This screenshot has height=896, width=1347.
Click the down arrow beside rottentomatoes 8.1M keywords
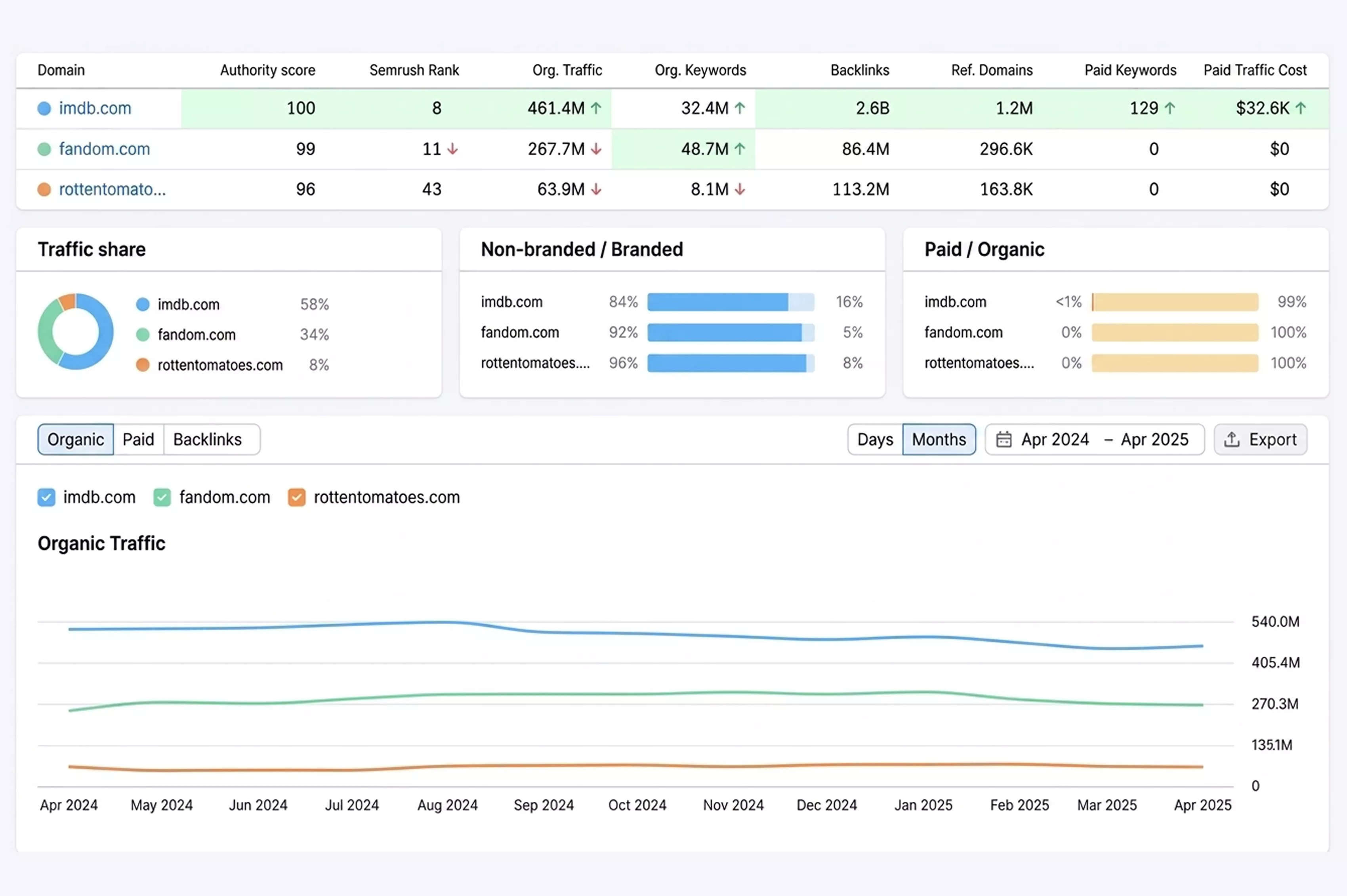[x=740, y=189]
